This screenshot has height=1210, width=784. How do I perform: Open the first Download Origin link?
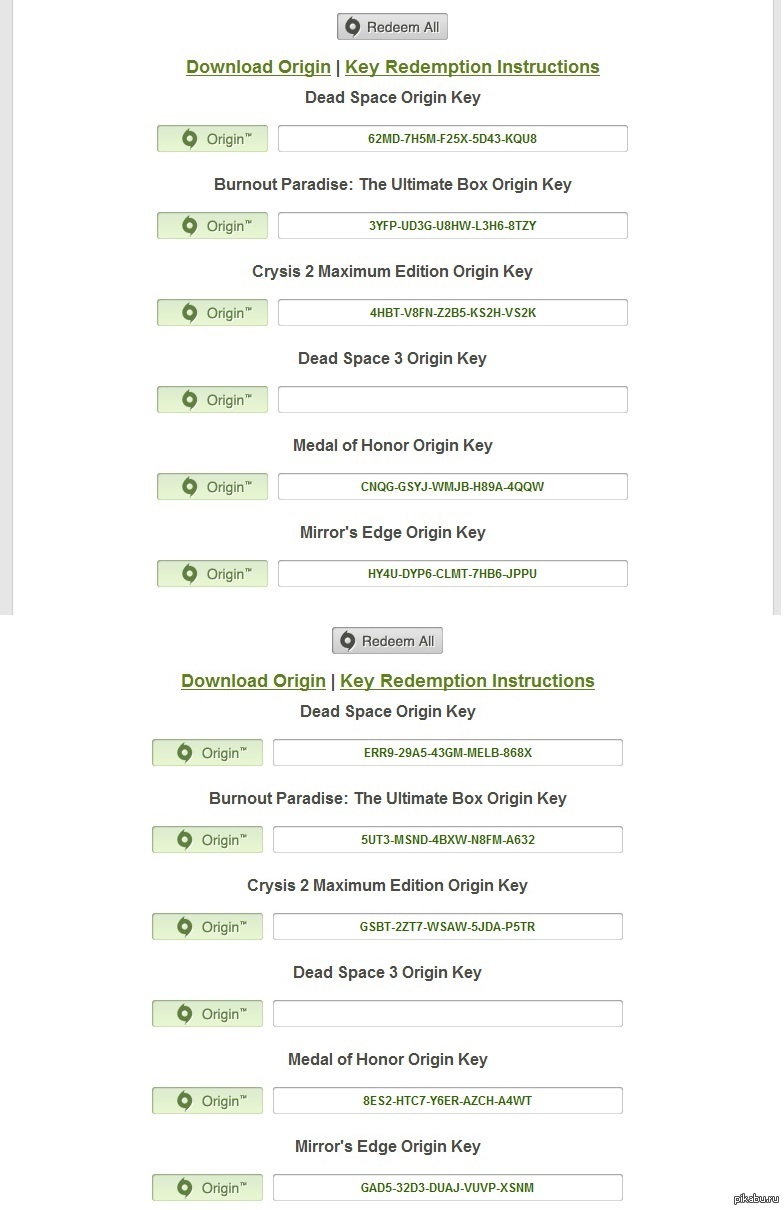click(x=258, y=67)
